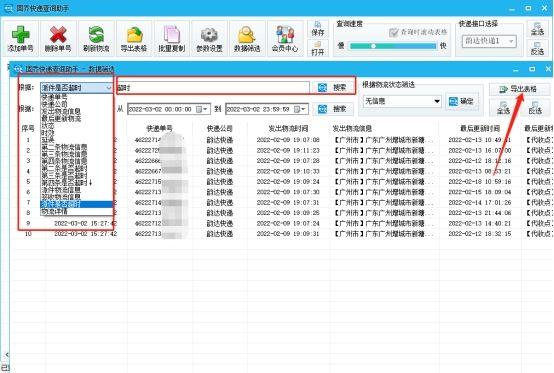This screenshot has width=554, height=373.
Task: Collapse the 派件是否超时 filter field dropdown
Action: (x=108, y=88)
